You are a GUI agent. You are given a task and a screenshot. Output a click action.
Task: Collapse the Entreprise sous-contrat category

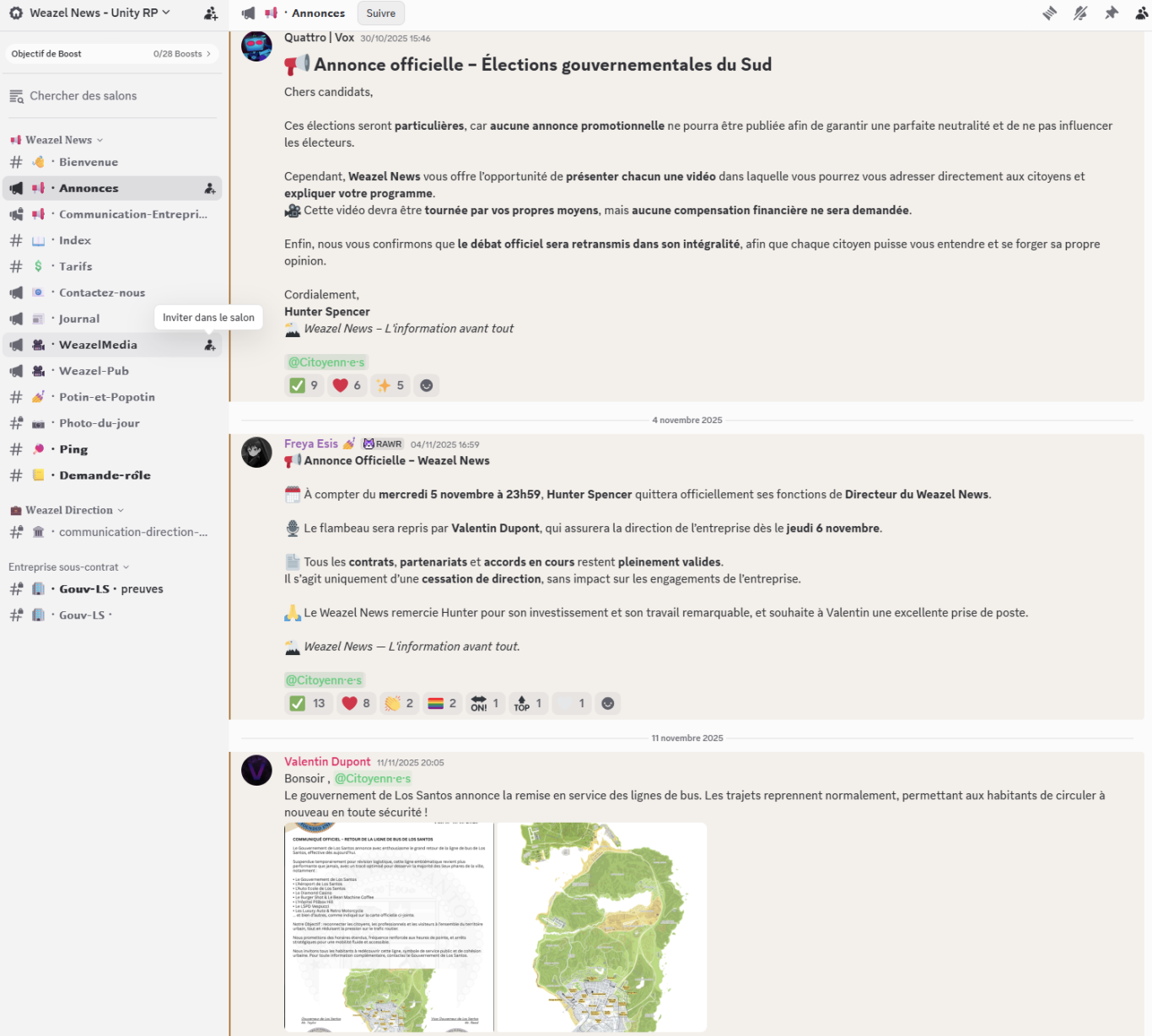(69, 567)
